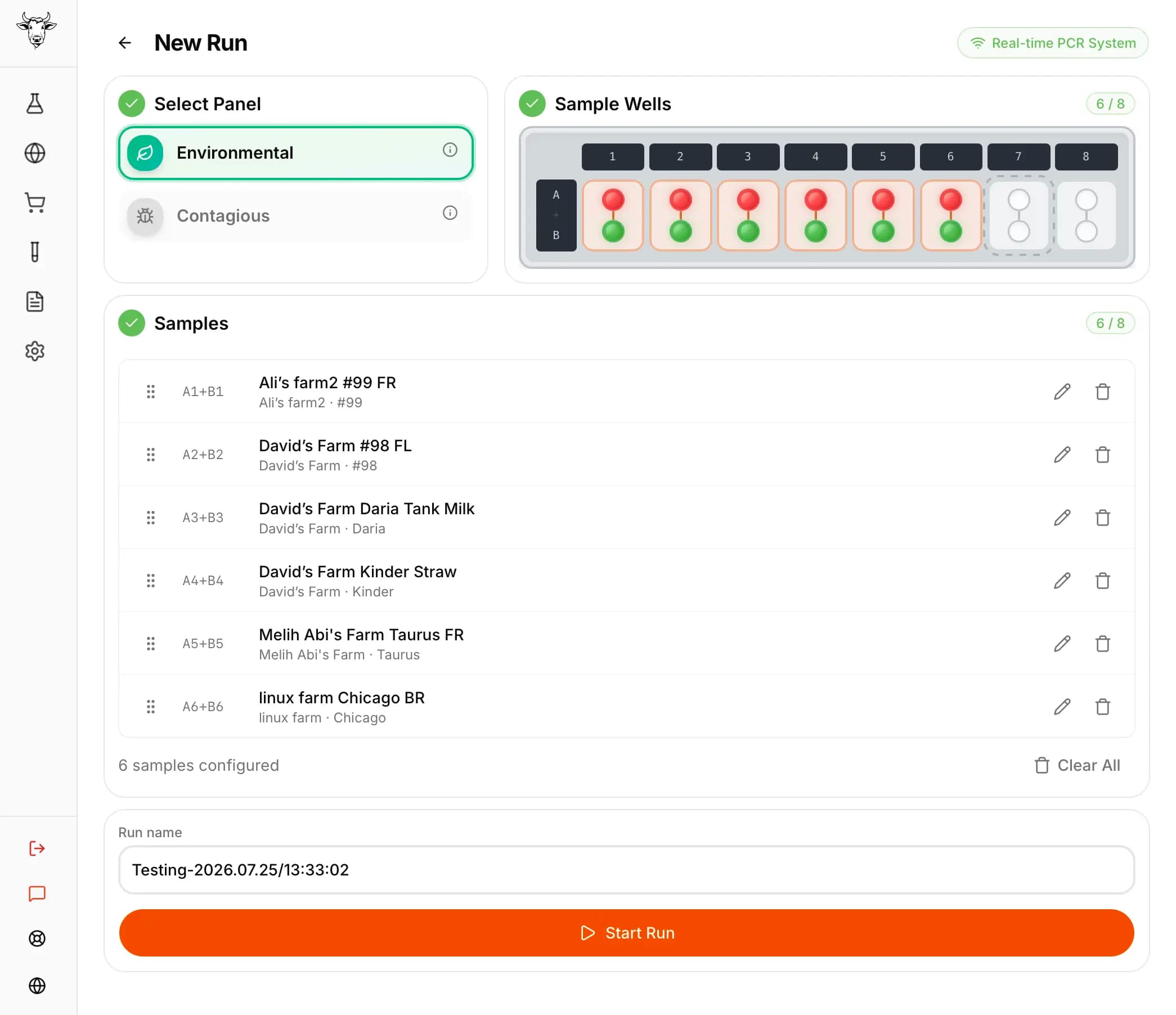Viewport: 1176px width, 1015px height.
Task: Delete the Ali's farm2 #99 FR sample
Action: click(x=1103, y=391)
